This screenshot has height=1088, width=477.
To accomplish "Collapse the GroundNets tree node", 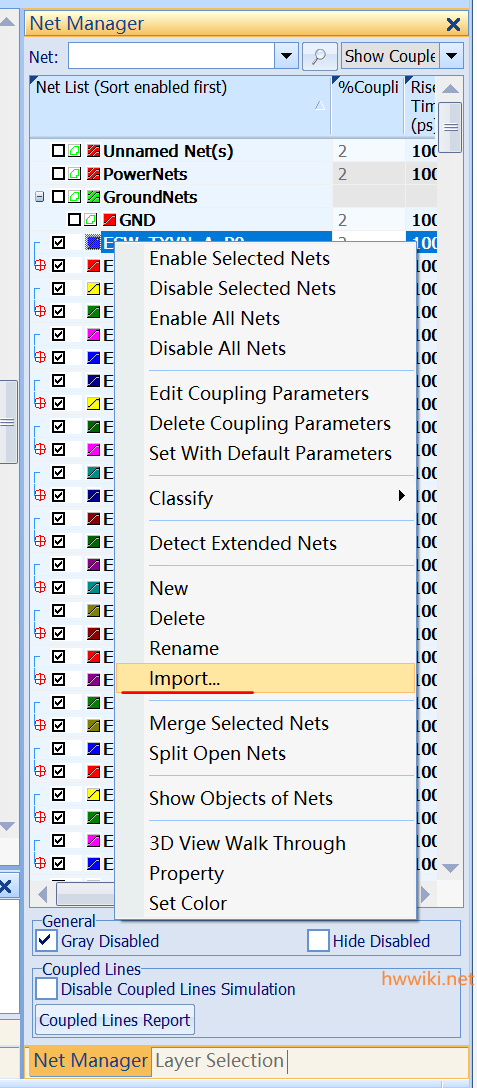I will [40, 197].
